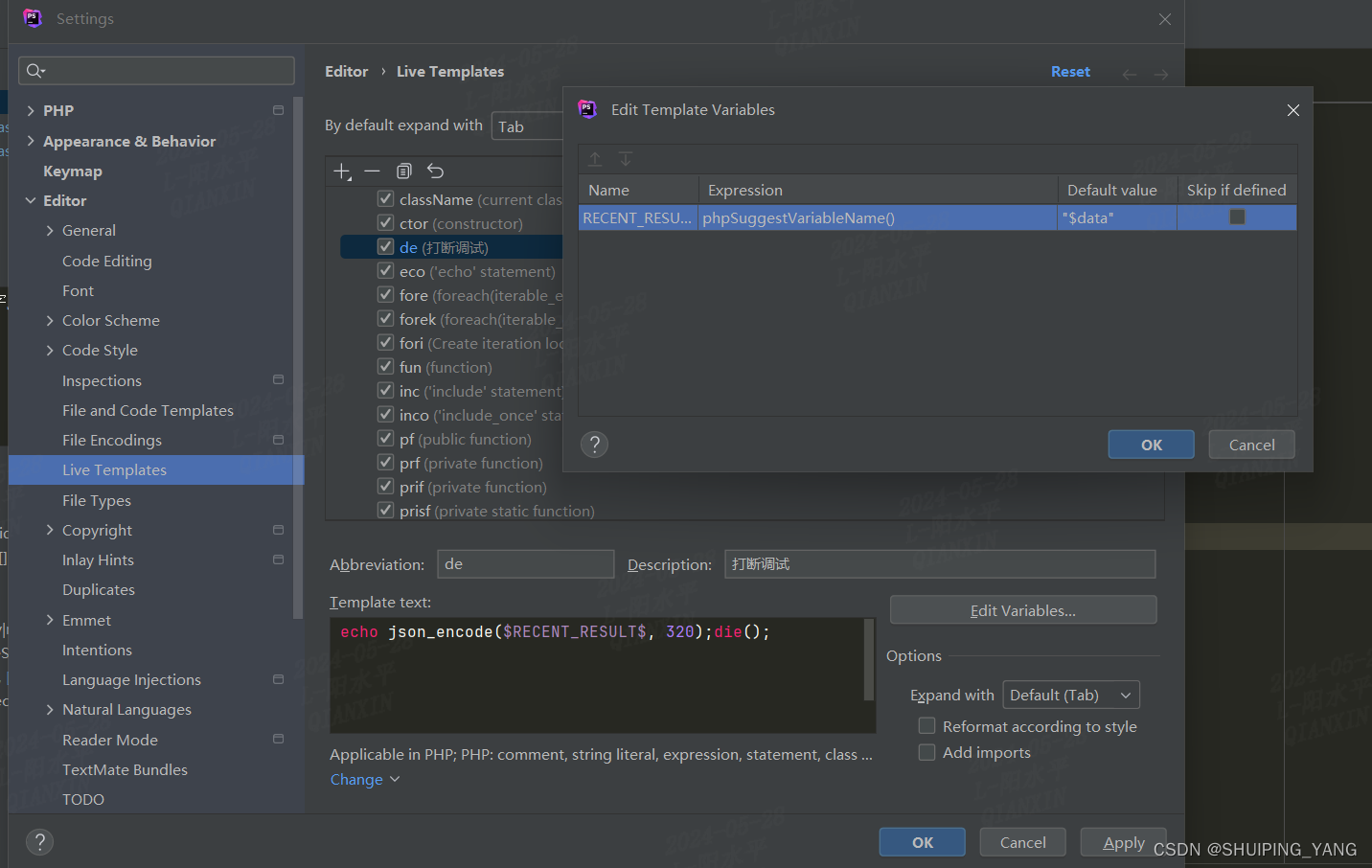The height and width of the screenshot is (868, 1372).
Task: Select File Types in settings tree
Action: point(97,500)
